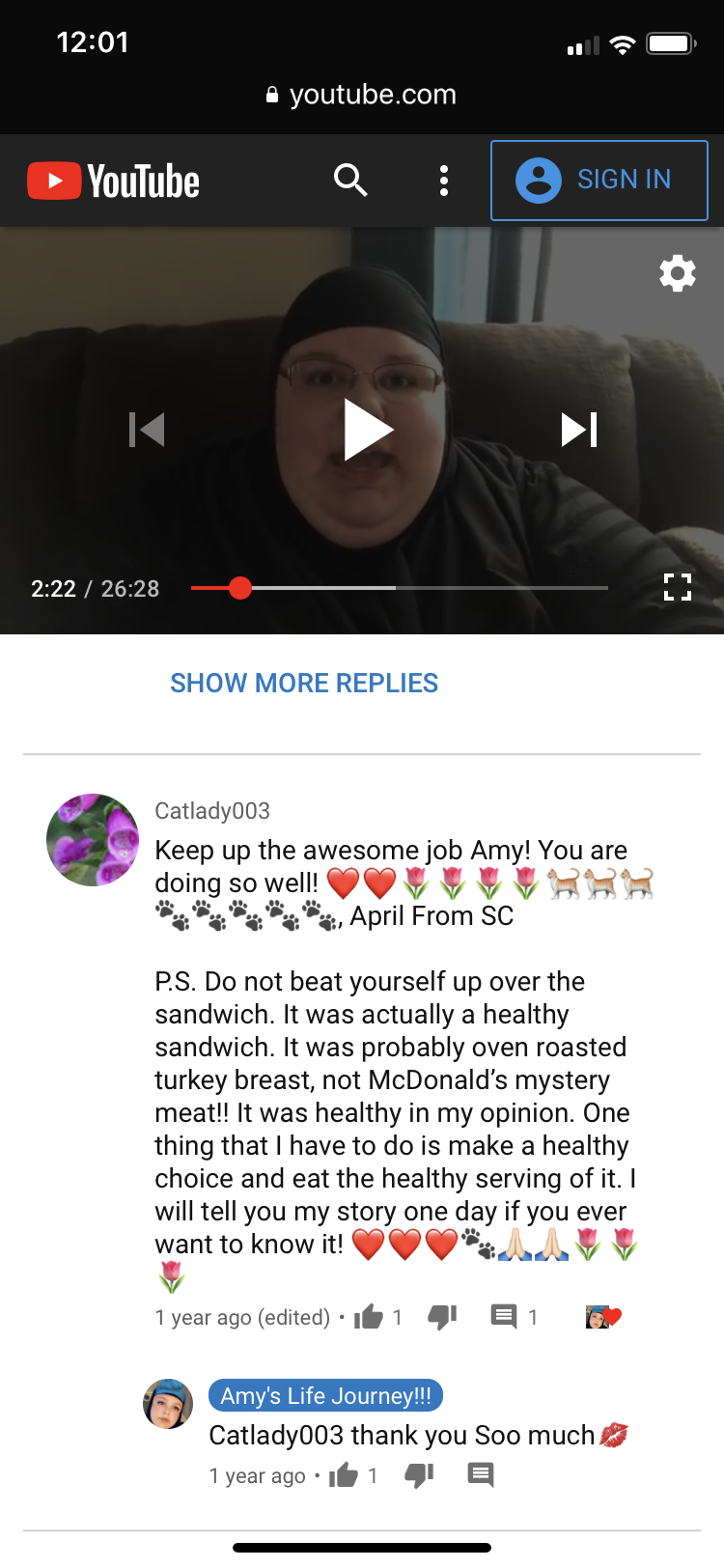Reply to Amy's Life Journey comment icon
The height and width of the screenshot is (1568, 724).
pyautogui.click(x=481, y=1474)
